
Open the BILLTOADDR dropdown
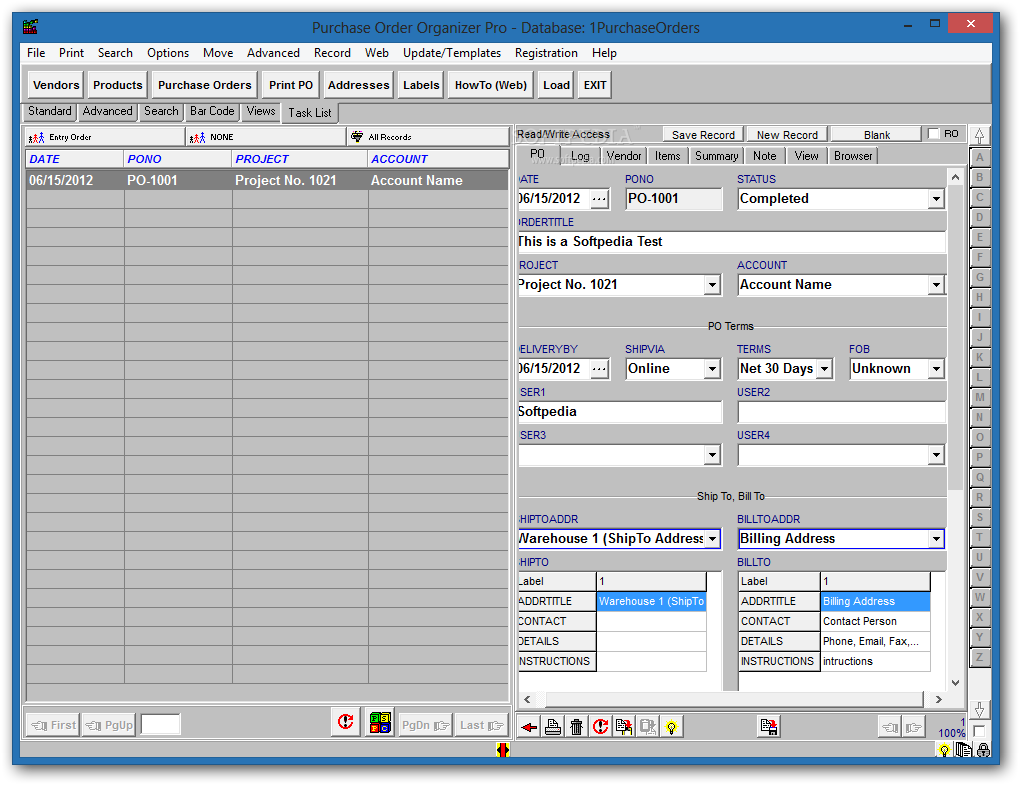click(x=936, y=539)
